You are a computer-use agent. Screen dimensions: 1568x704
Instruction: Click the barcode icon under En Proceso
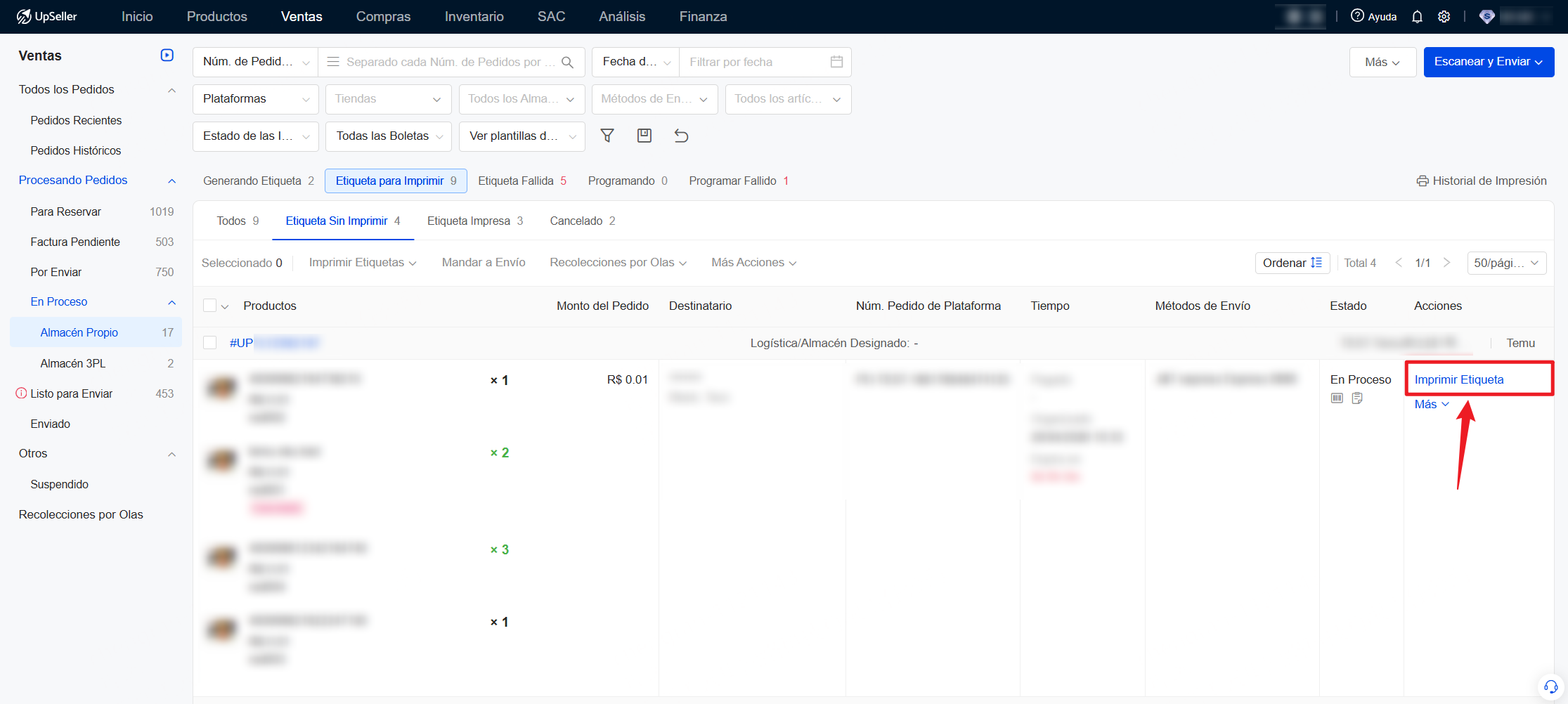tap(1337, 398)
